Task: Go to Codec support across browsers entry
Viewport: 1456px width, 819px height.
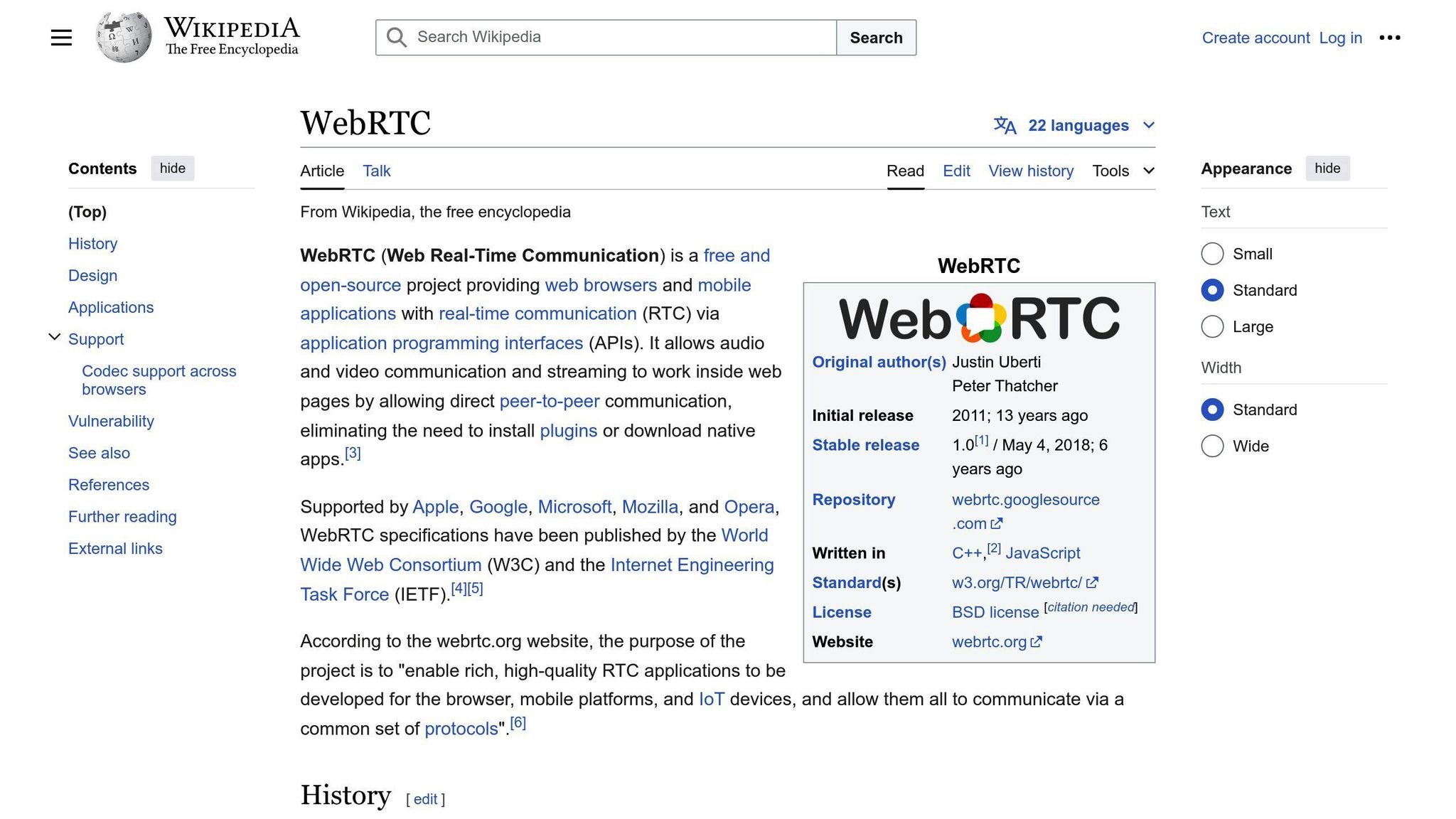Action: point(159,380)
